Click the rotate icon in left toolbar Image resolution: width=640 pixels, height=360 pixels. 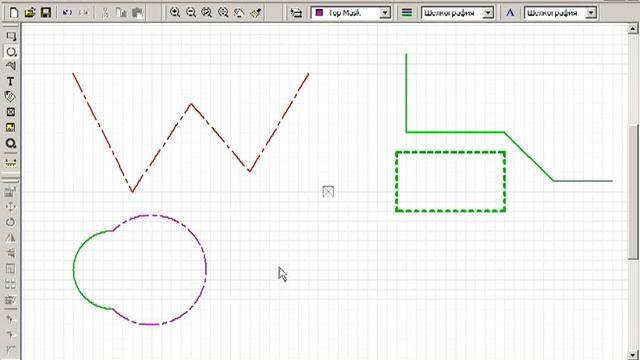click(11, 222)
